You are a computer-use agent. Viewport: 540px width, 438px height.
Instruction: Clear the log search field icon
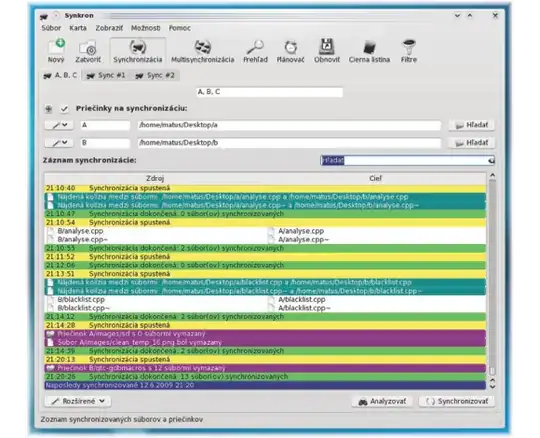(491, 160)
